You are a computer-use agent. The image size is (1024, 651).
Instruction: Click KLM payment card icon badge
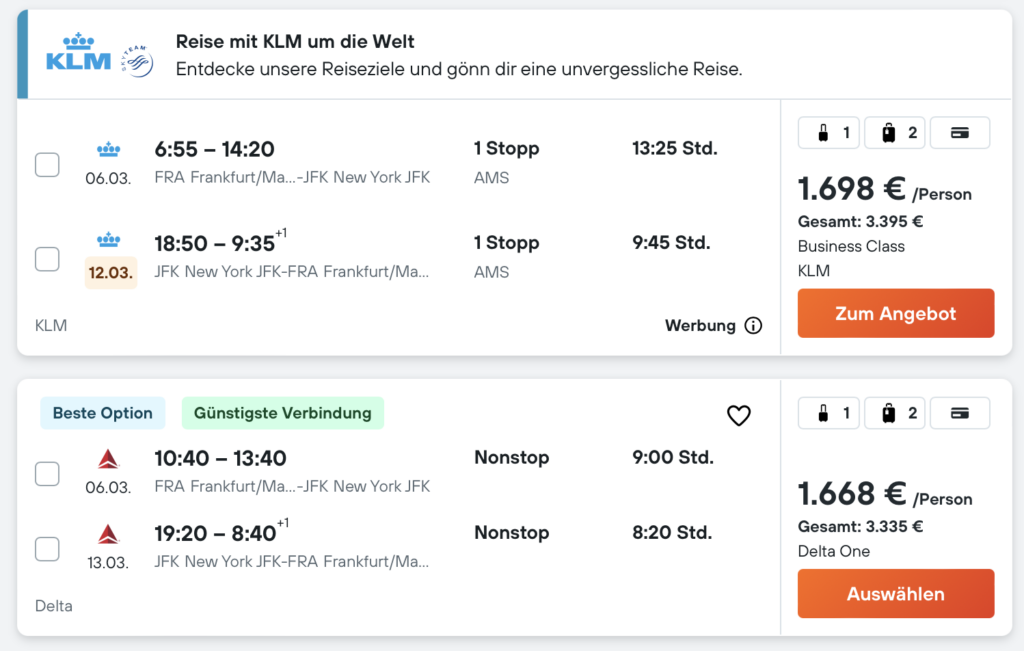click(x=960, y=133)
